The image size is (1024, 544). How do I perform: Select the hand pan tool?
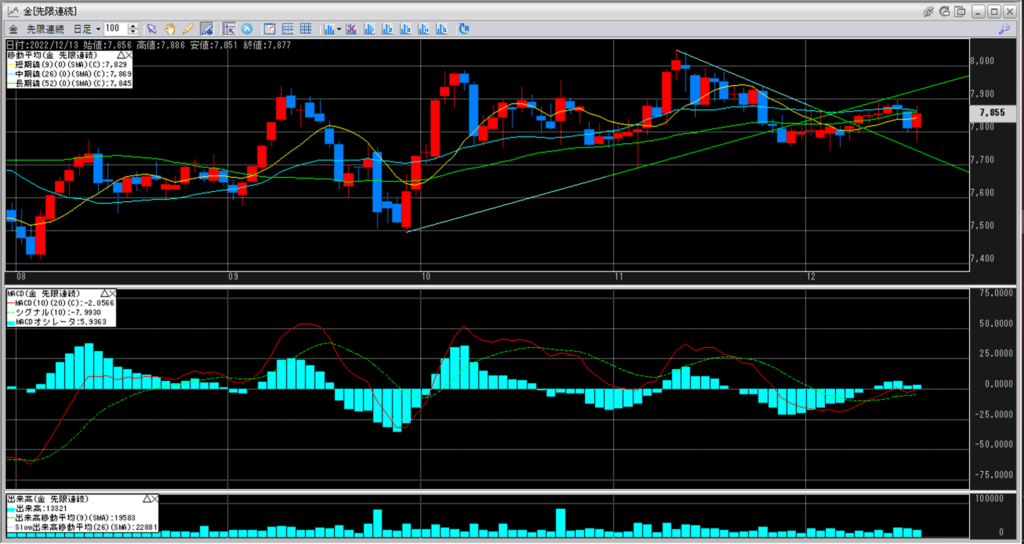pyautogui.click(x=170, y=29)
